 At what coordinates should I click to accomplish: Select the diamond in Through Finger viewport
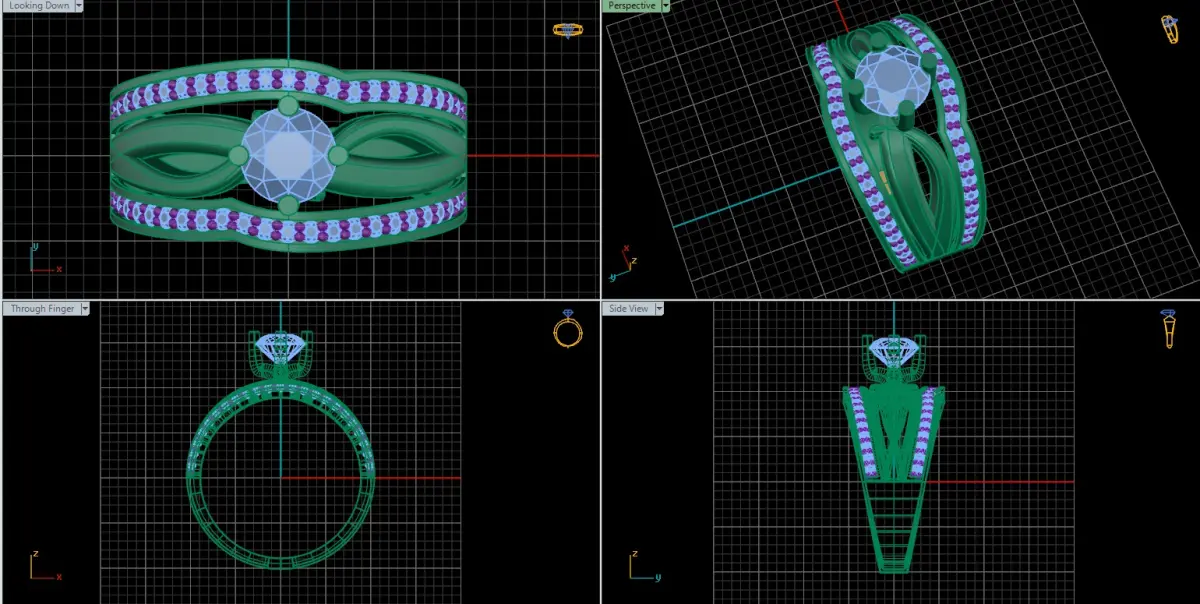tap(281, 347)
